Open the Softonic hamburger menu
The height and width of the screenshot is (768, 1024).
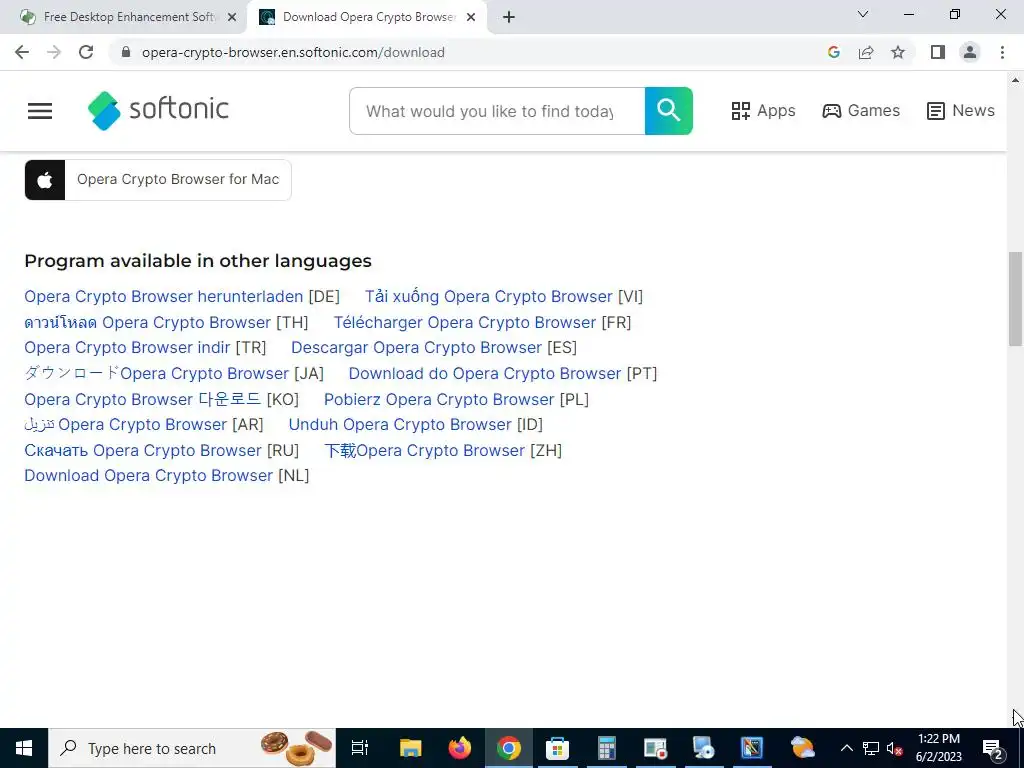click(x=40, y=111)
